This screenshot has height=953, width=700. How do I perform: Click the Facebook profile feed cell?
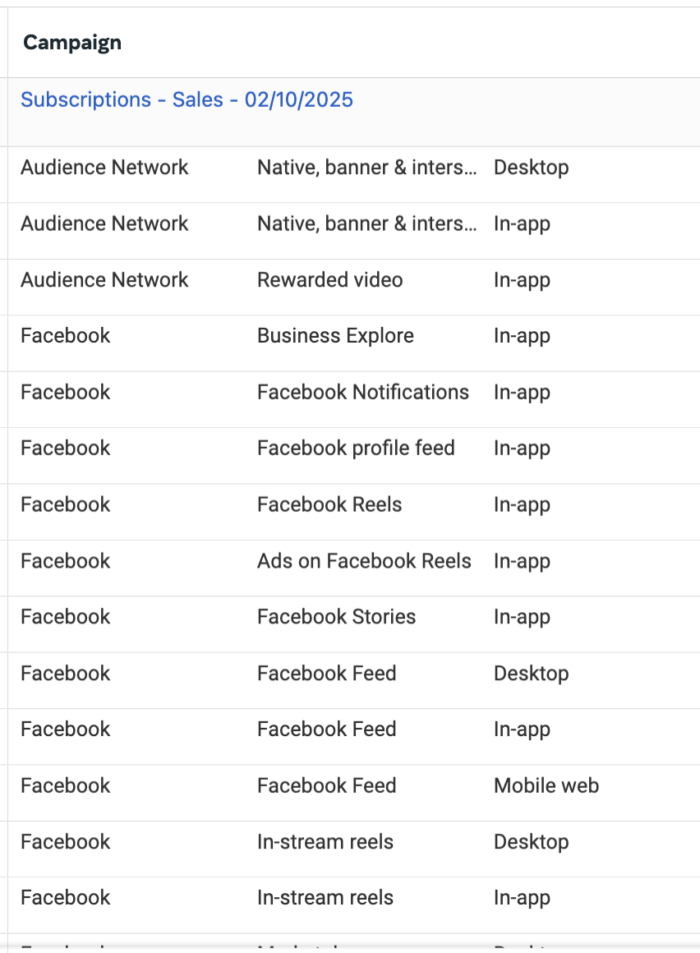(x=356, y=449)
